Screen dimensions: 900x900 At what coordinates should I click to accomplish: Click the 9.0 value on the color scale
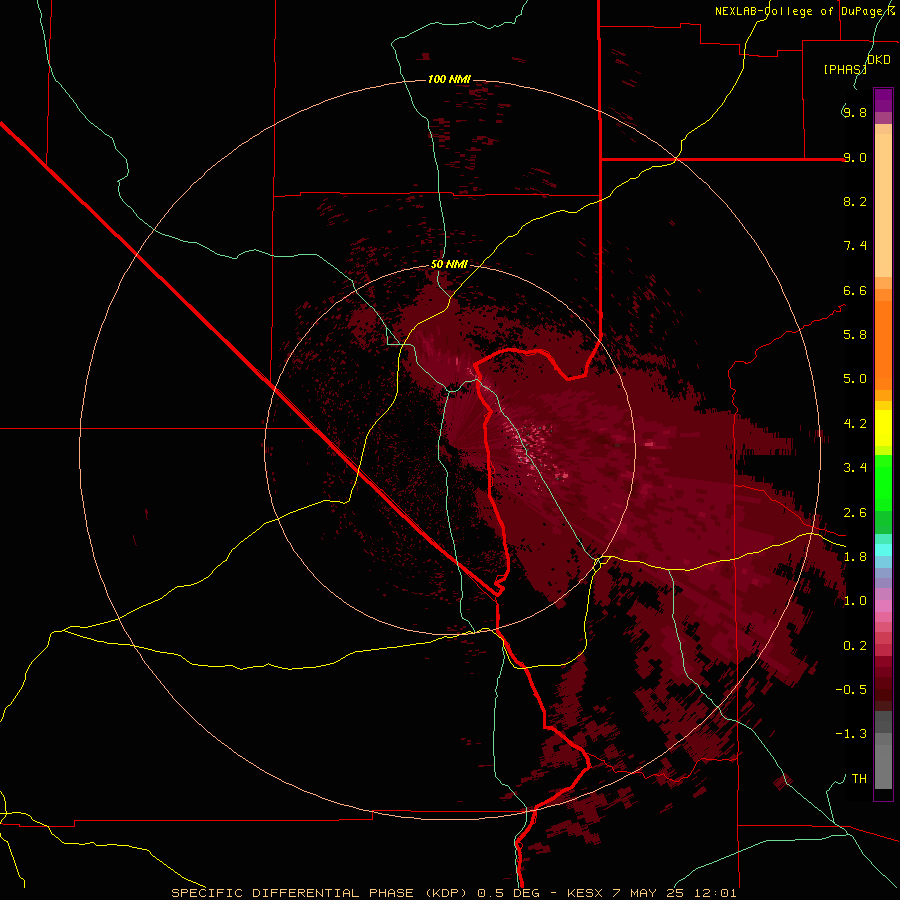855,157
